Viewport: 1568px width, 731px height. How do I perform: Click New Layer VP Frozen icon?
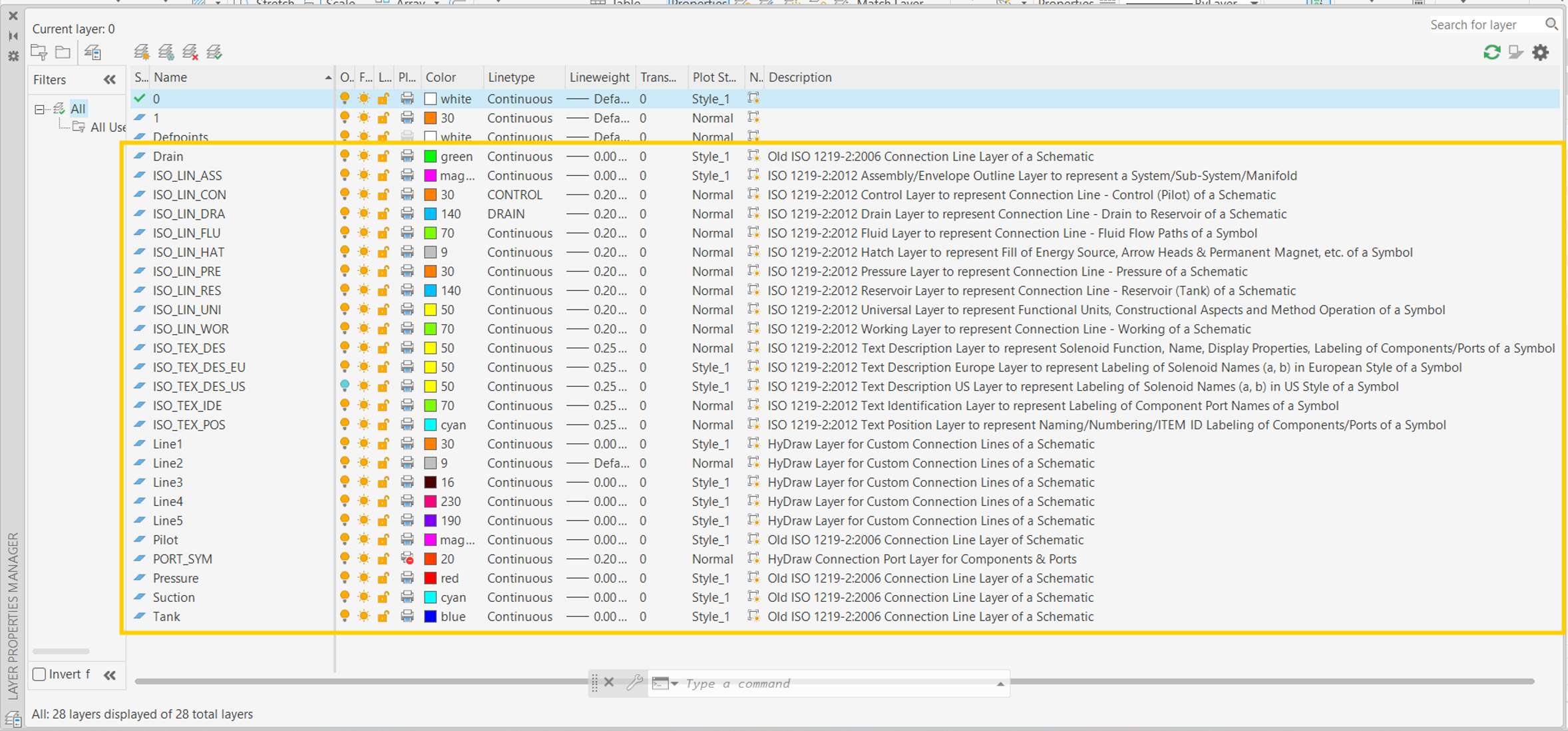(x=166, y=52)
